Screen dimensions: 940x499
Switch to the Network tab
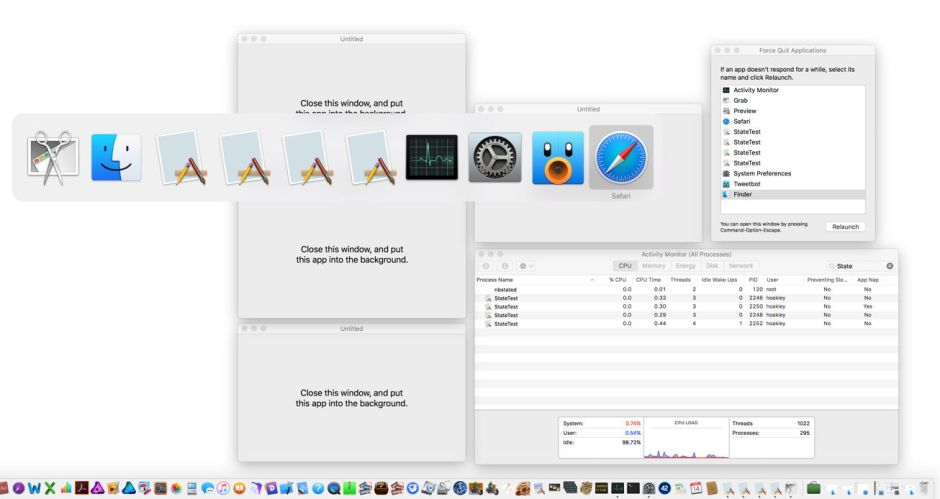pyautogui.click(x=741, y=266)
